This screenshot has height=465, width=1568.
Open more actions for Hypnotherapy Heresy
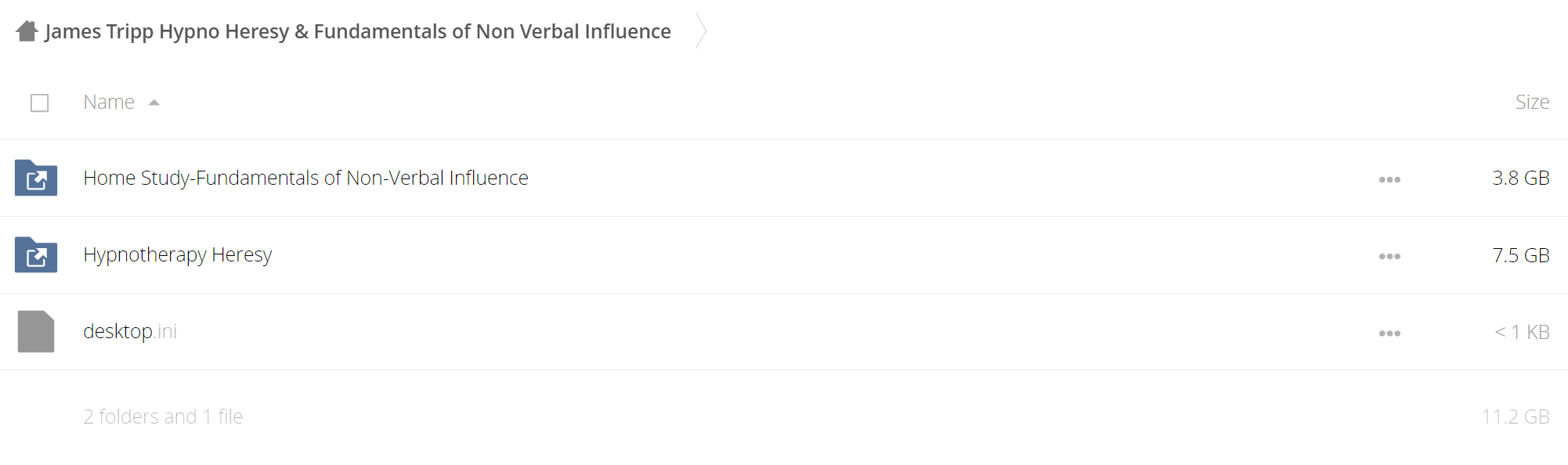pos(1389,256)
